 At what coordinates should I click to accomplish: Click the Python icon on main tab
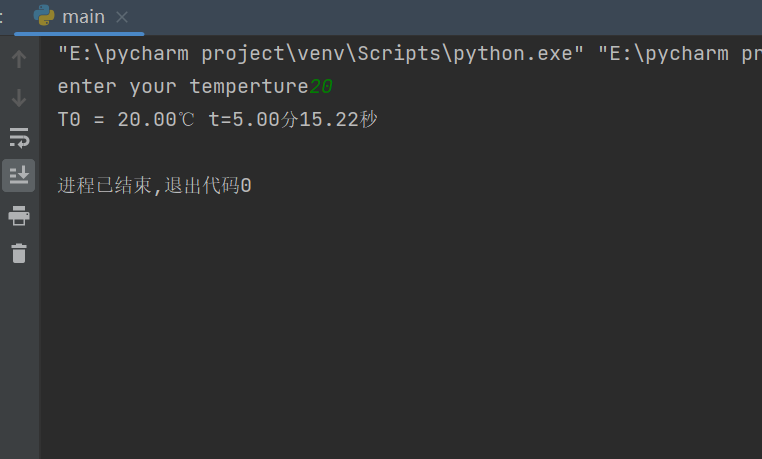tap(44, 16)
